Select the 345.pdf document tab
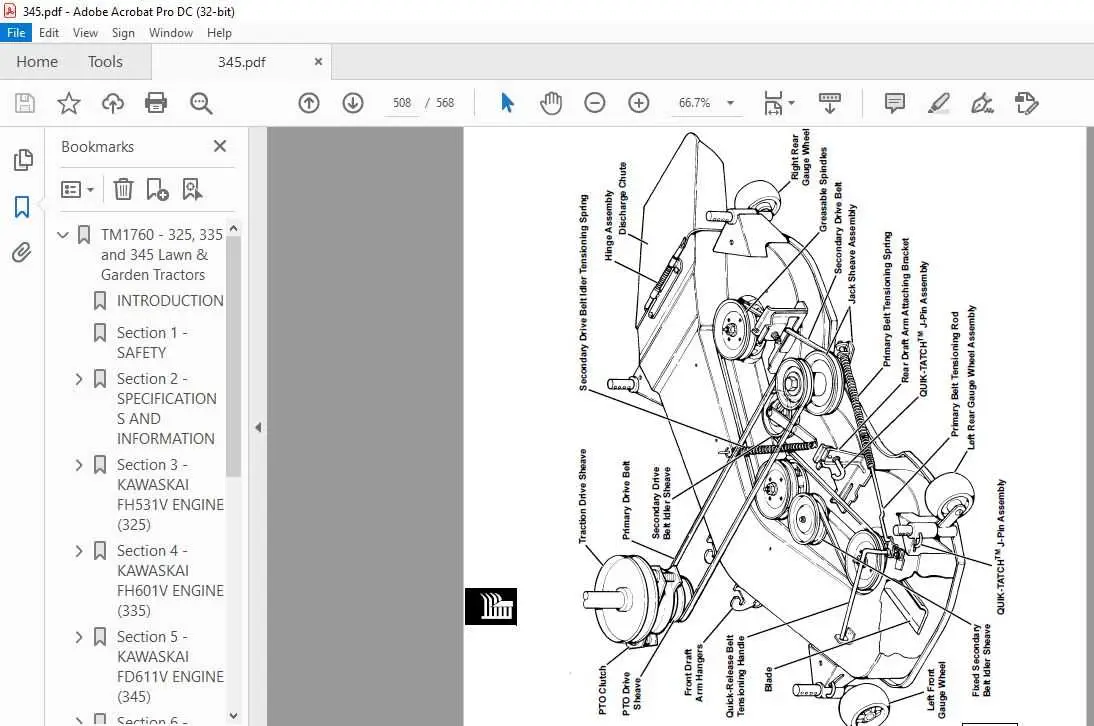Viewport: 1094px width, 726px height. [x=241, y=62]
